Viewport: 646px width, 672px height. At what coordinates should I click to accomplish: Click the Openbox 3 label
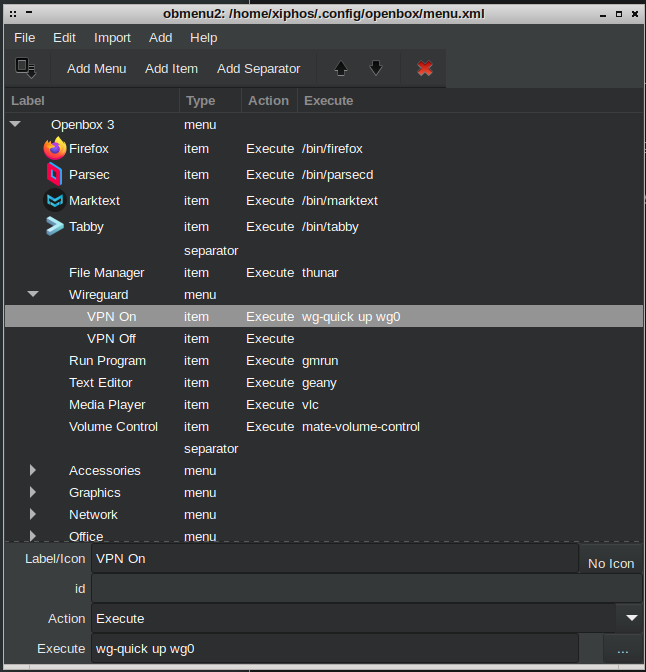pyautogui.click(x=83, y=124)
